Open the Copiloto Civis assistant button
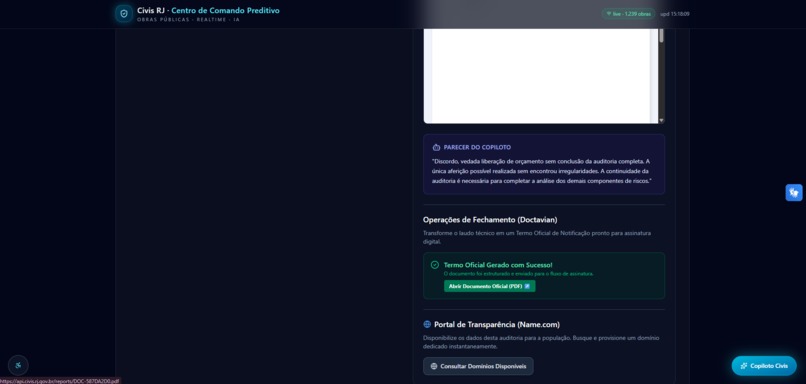This screenshot has width=806, height=384. coord(764,366)
